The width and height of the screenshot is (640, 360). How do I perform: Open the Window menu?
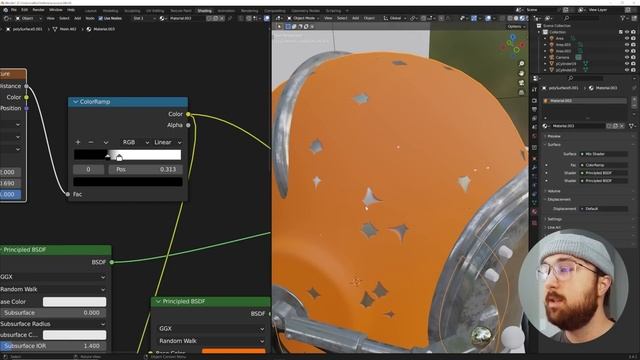pos(56,10)
